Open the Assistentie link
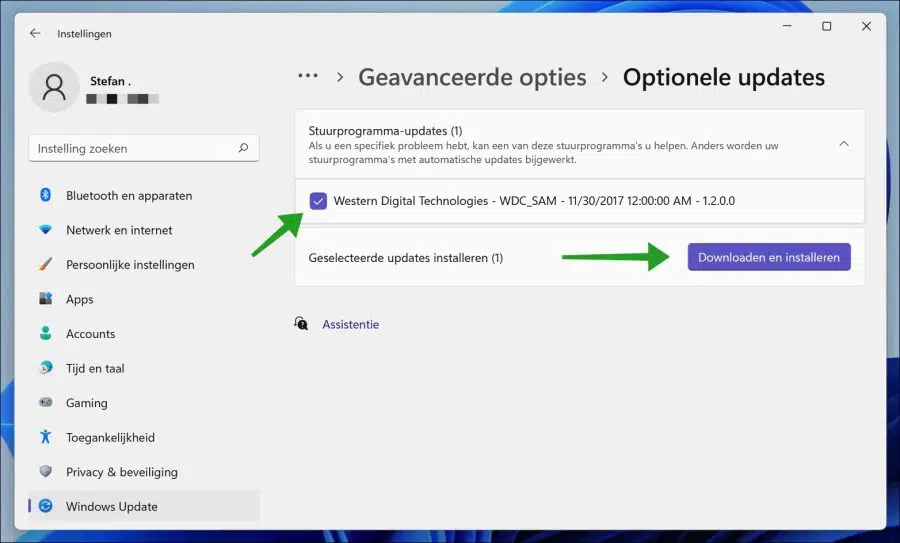The width and height of the screenshot is (900, 543). (x=351, y=324)
